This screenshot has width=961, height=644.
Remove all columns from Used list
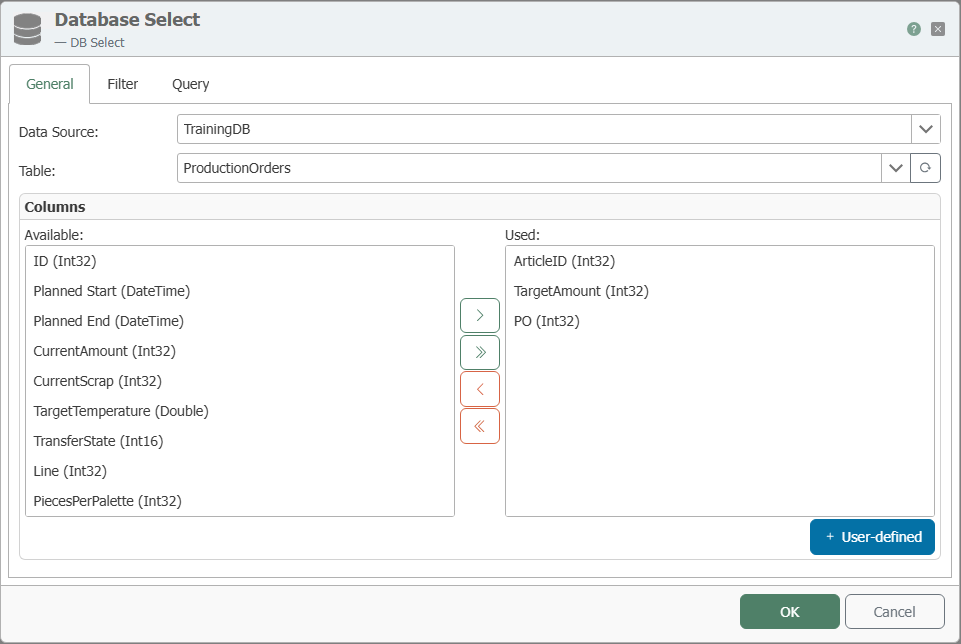(x=480, y=426)
